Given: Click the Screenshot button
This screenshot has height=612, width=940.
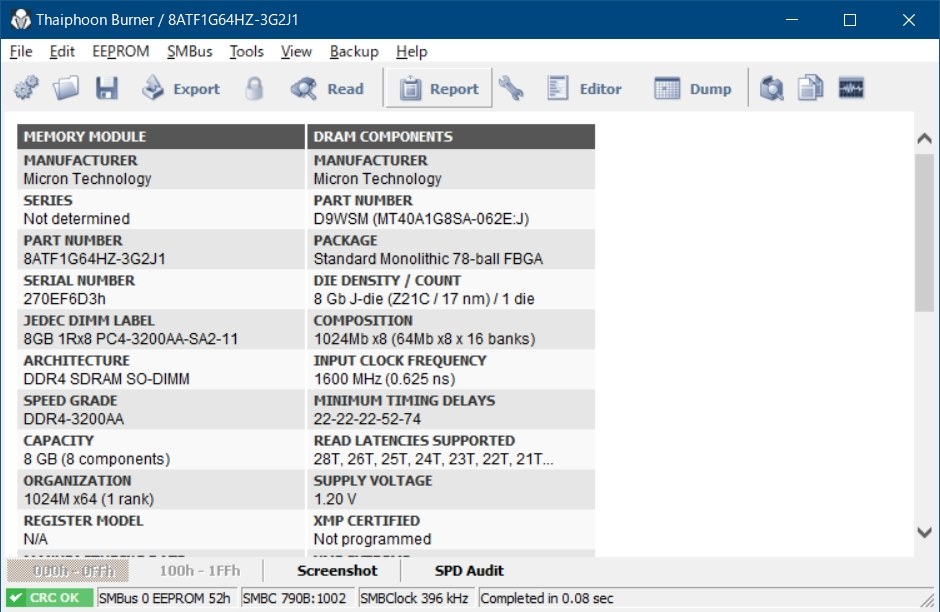Looking at the screenshot, I should (337, 571).
